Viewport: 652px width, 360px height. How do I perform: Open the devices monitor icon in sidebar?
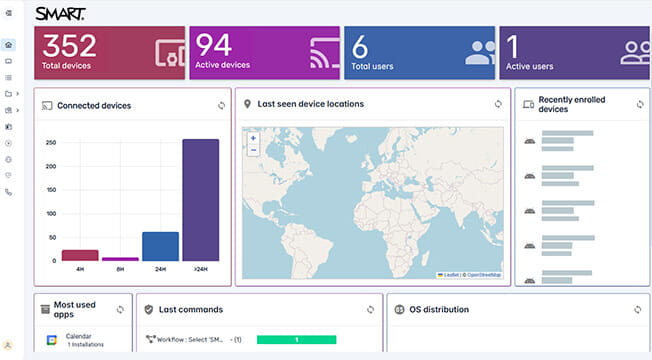coord(8,61)
